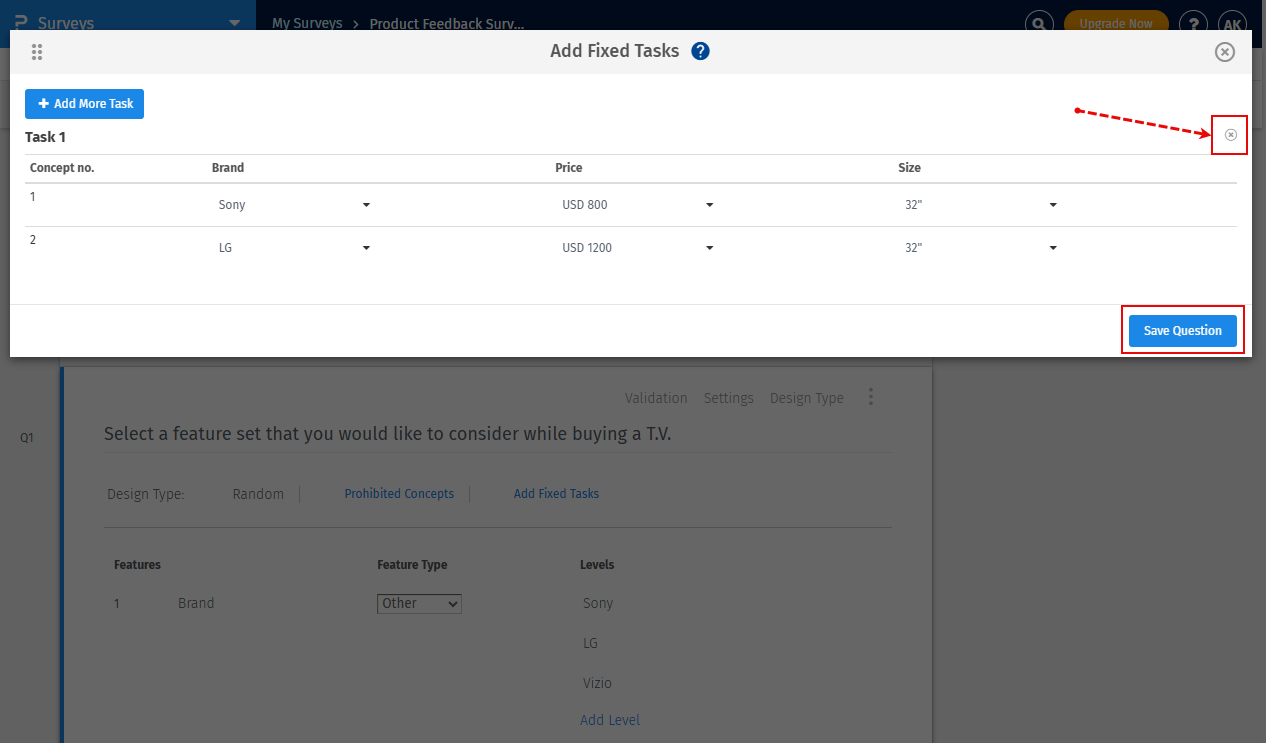Open the Sony brand dropdown for concept 1
Viewport: 1266px width, 743px height.
pyautogui.click(x=366, y=204)
